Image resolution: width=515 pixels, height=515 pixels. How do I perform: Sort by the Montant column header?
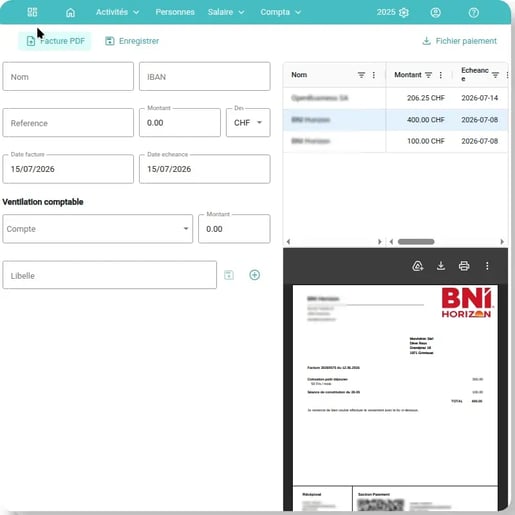coord(408,75)
